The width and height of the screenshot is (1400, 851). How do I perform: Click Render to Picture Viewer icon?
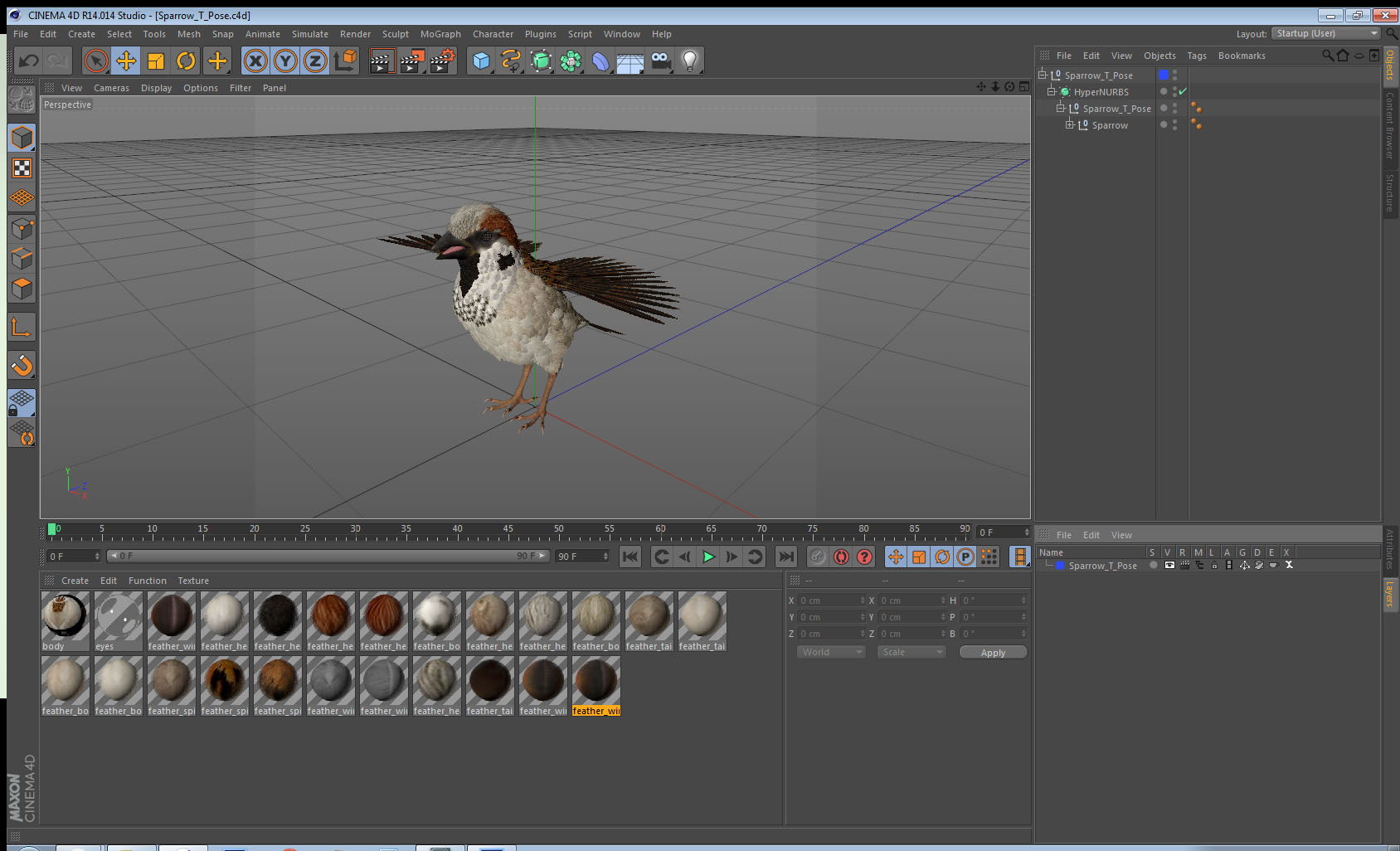pyautogui.click(x=412, y=61)
